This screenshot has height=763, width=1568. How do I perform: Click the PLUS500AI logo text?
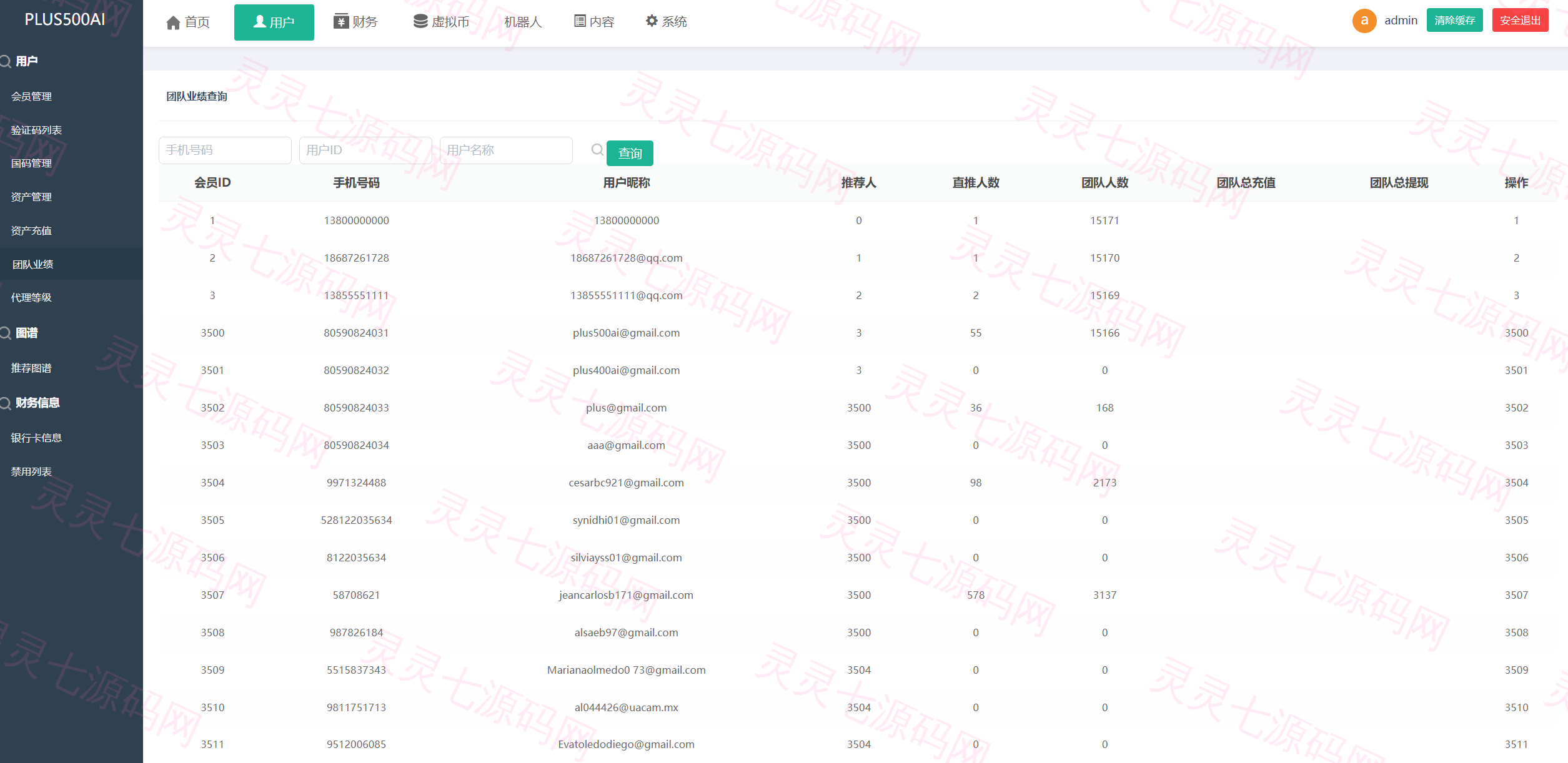coord(65,19)
